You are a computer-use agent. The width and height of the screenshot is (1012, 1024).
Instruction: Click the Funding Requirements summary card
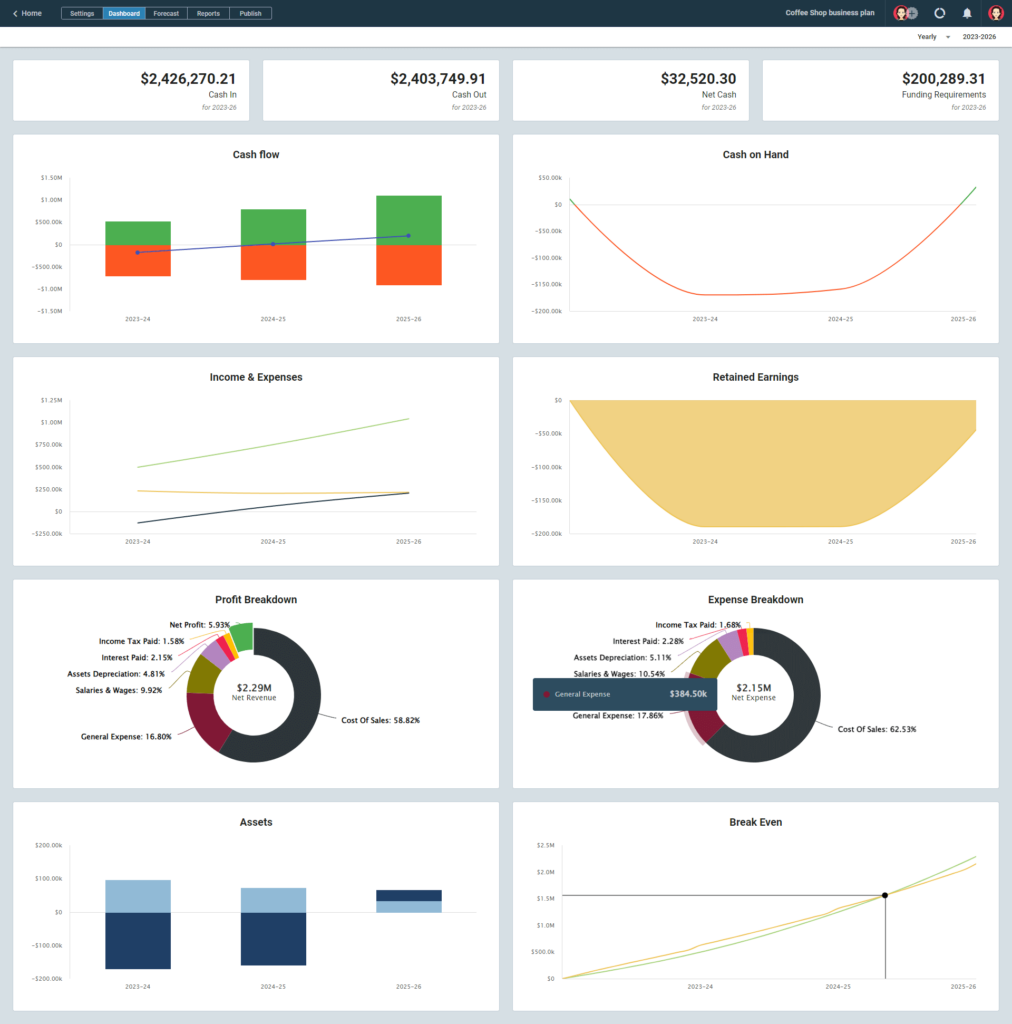[x=880, y=90]
